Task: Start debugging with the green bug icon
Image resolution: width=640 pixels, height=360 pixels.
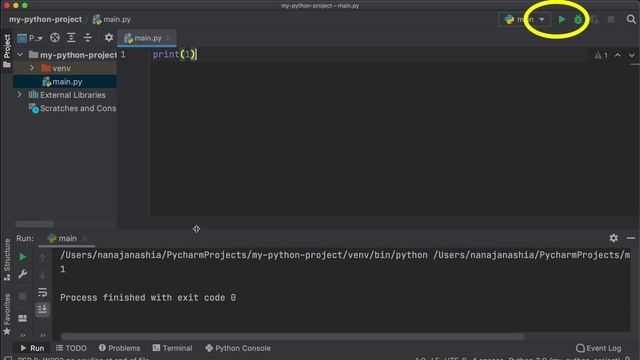Action: (578, 19)
